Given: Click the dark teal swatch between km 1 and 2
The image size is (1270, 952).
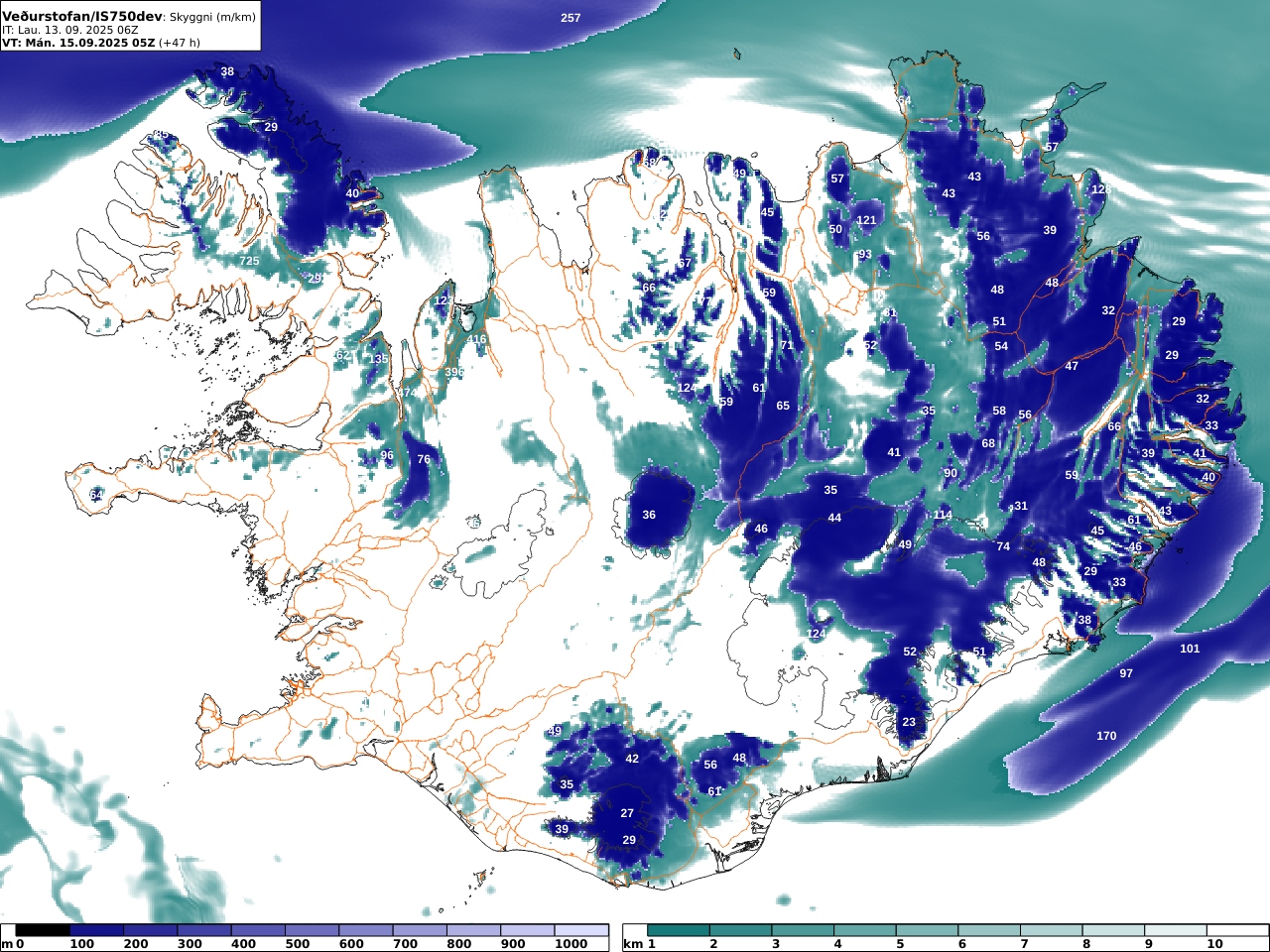Looking at the screenshot, I should 678,930.
